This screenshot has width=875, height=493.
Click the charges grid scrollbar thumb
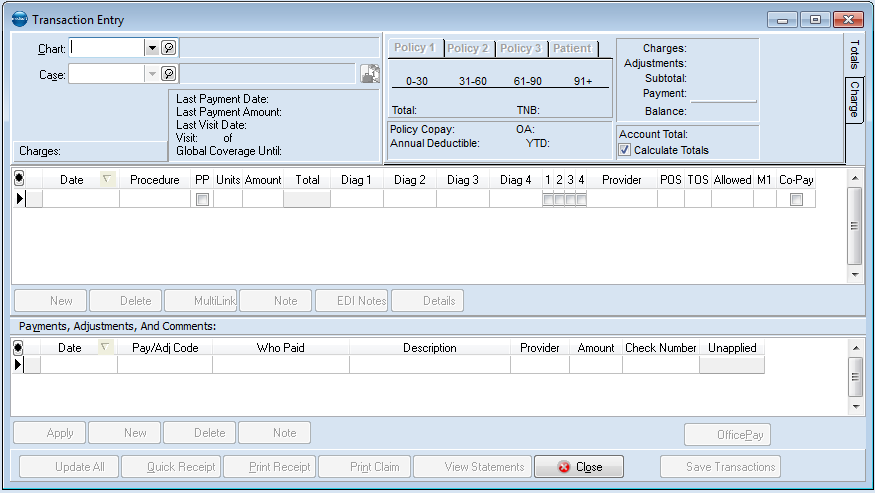(x=855, y=226)
